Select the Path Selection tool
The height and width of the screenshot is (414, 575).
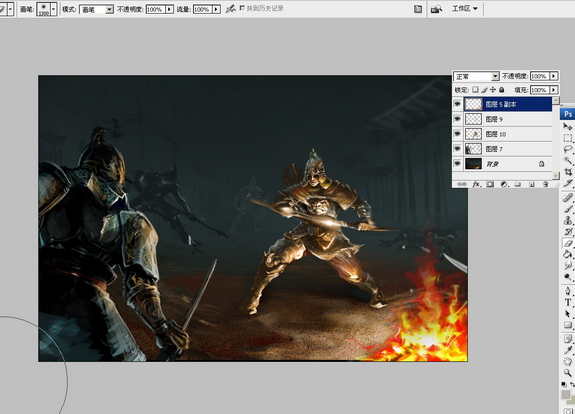pyautogui.click(x=568, y=314)
